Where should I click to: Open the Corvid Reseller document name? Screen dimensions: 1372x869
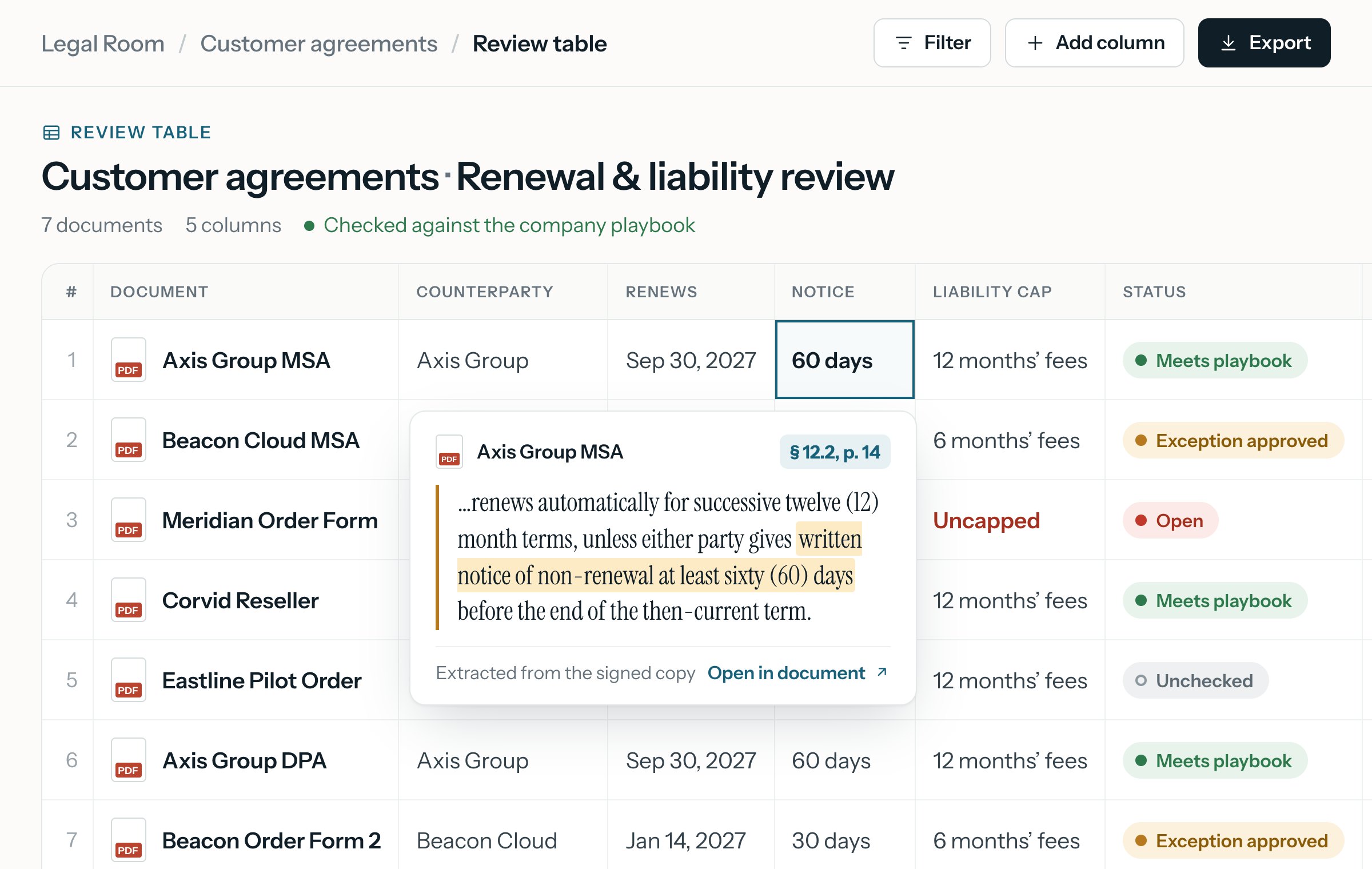[240, 601]
